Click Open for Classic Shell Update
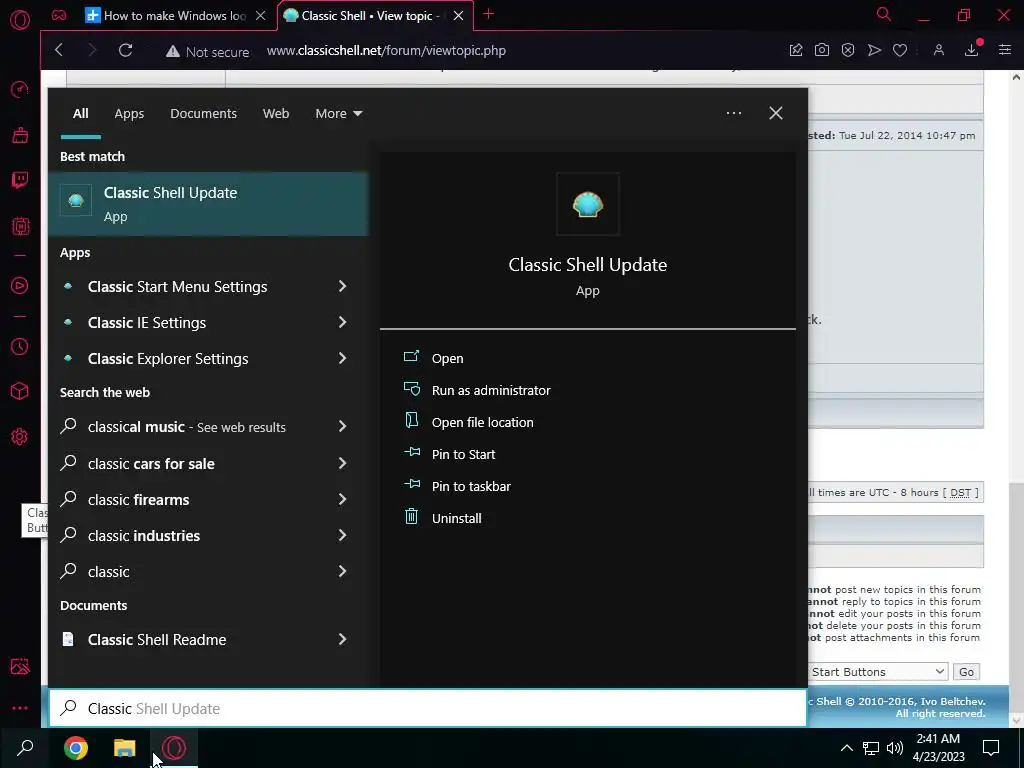 [x=447, y=359]
